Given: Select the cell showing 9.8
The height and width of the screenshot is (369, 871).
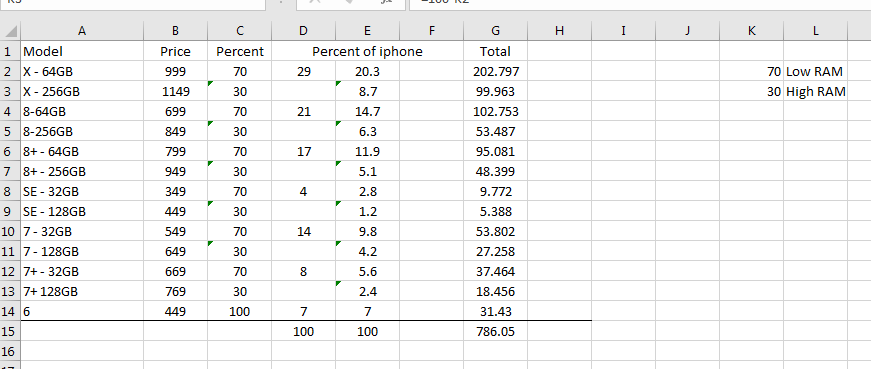Looking at the screenshot, I should tap(367, 232).
